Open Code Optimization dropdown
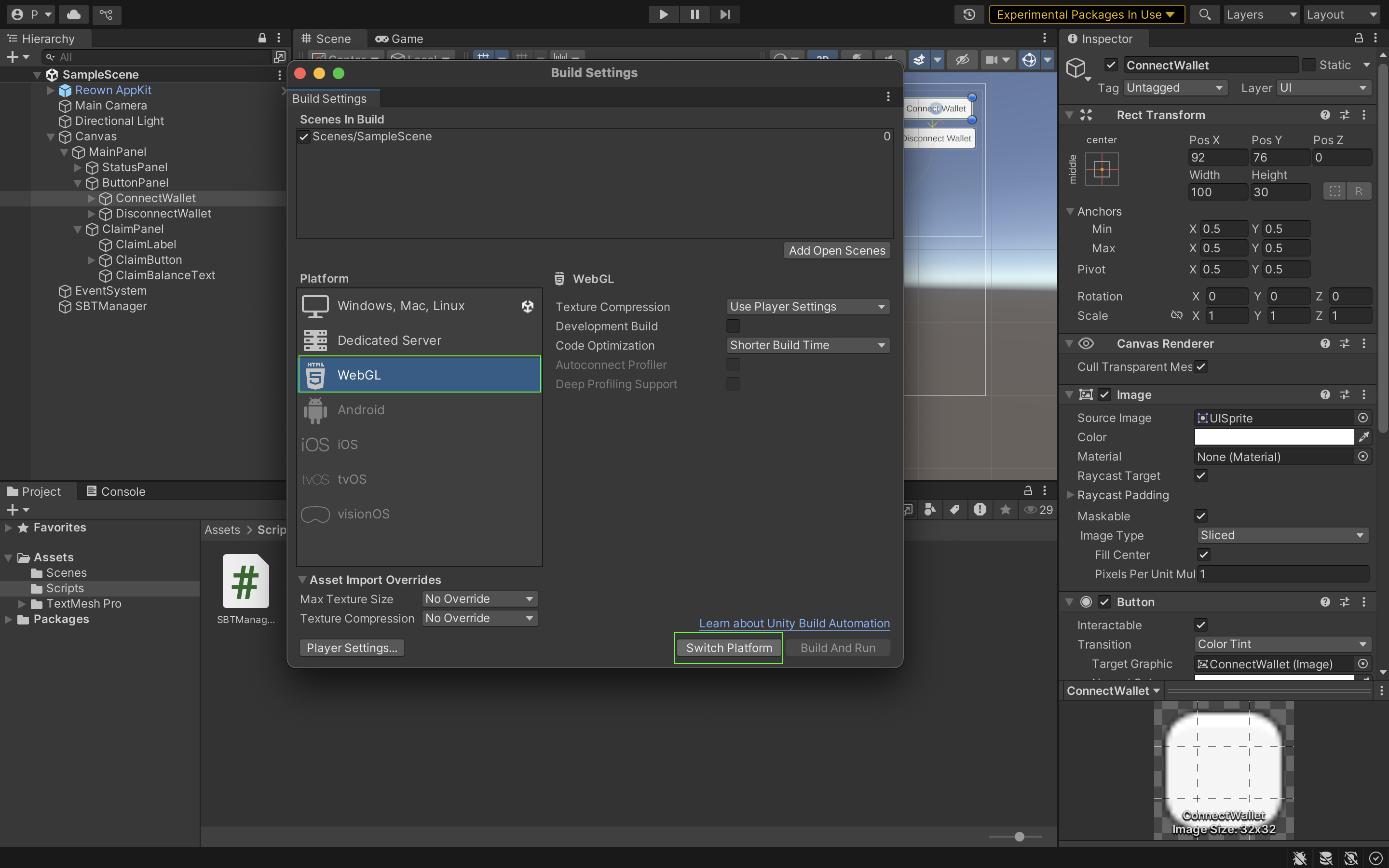This screenshot has height=868, width=1389. click(807, 345)
